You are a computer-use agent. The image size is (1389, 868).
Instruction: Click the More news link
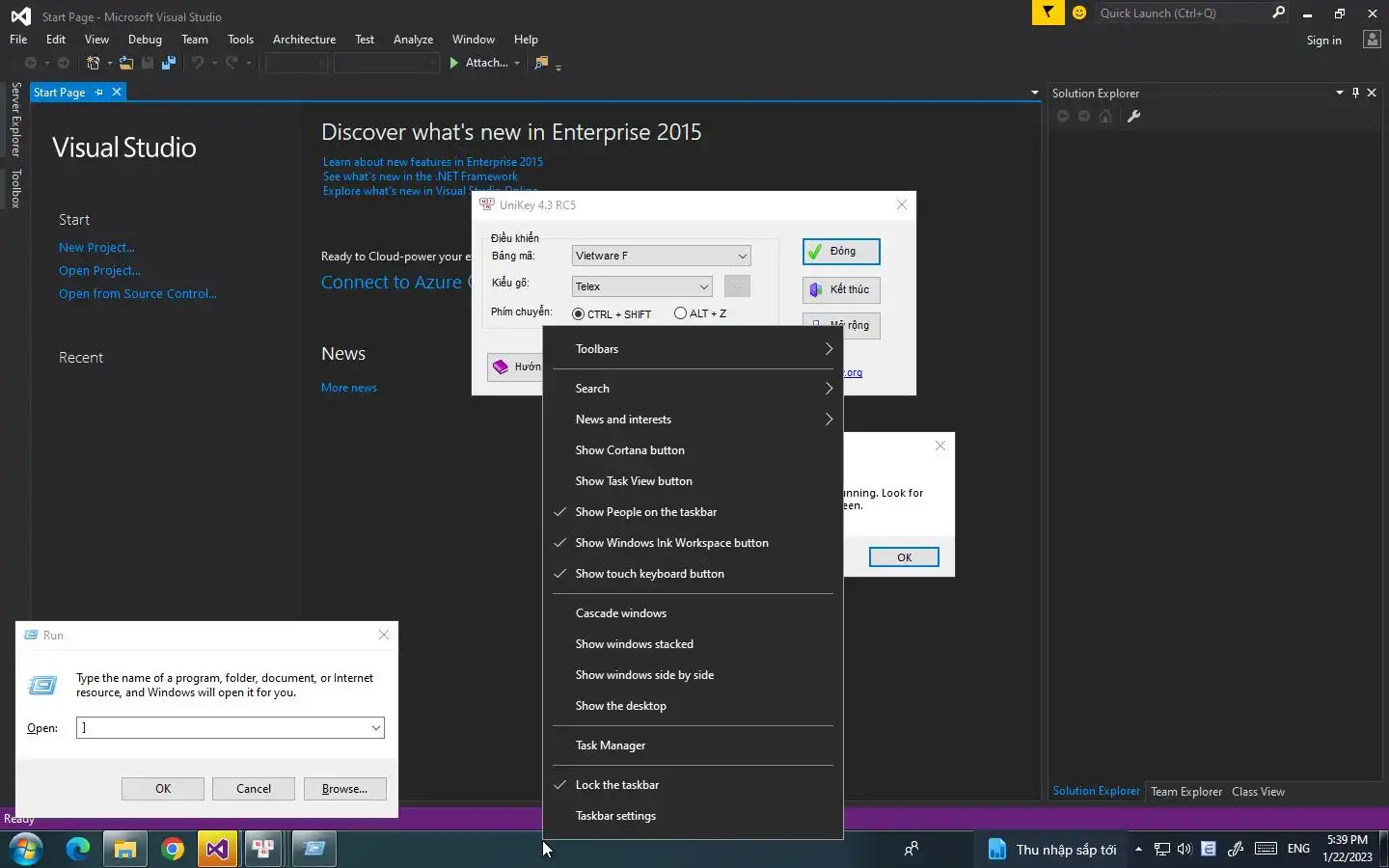click(349, 388)
